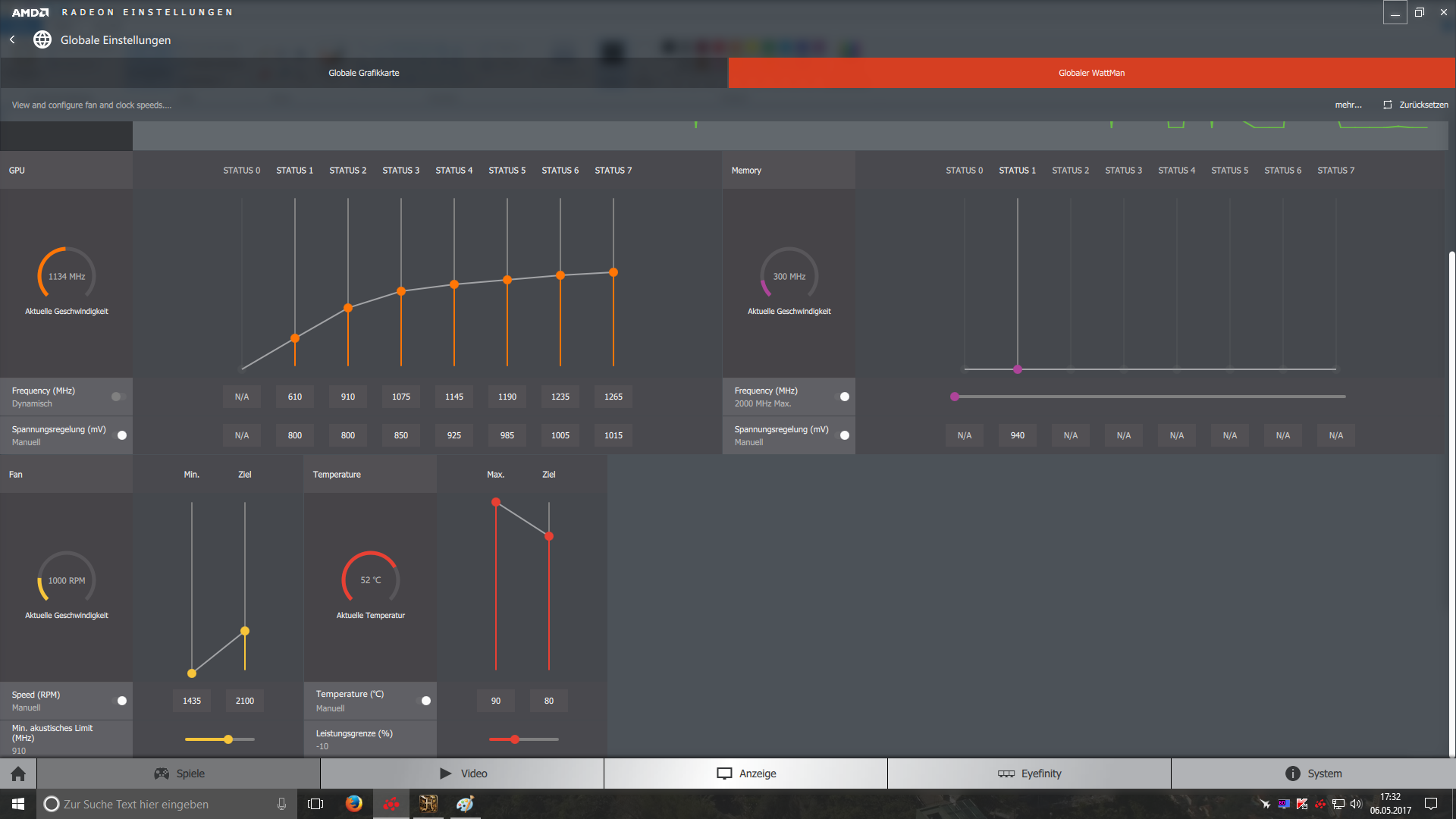Click Zurücksetzen to reset settings

tap(1415, 105)
